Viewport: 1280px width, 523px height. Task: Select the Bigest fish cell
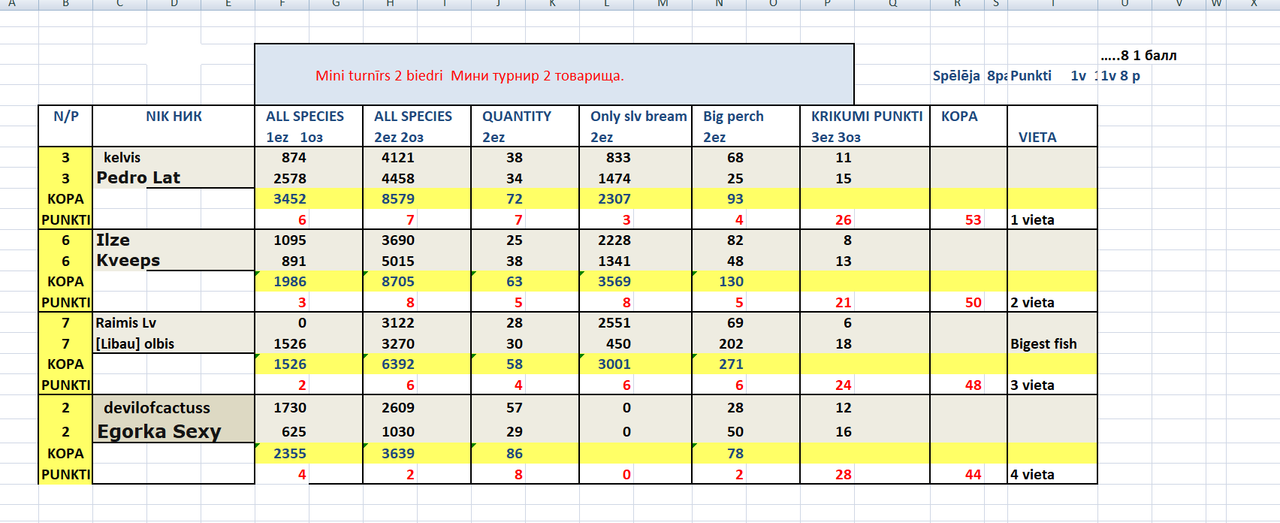point(1052,343)
